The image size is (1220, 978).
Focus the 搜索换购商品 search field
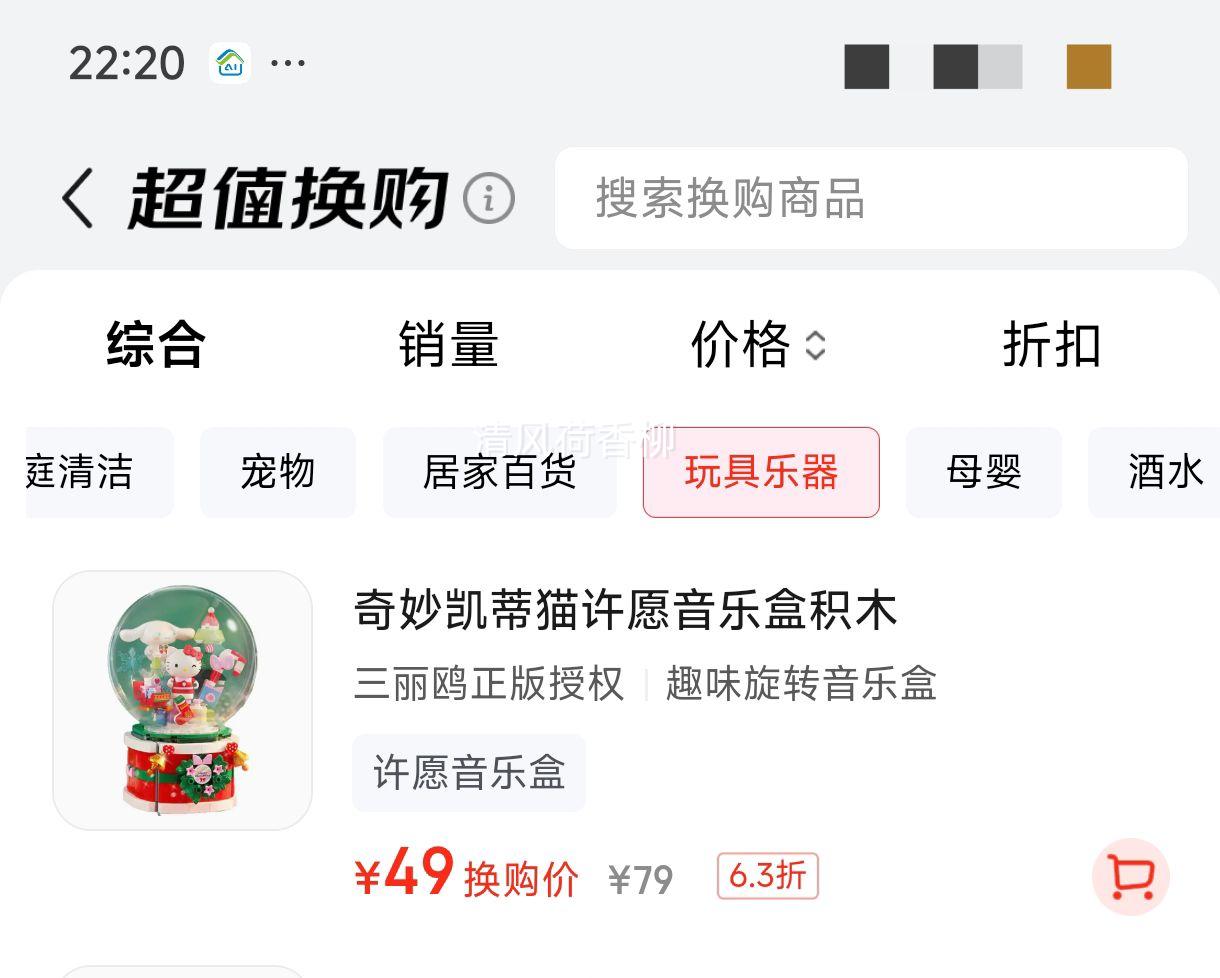[x=871, y=198]
